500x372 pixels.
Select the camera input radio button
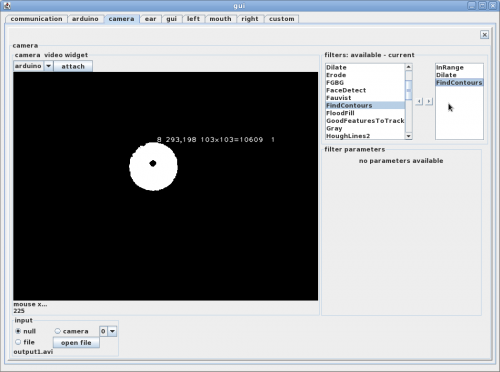57,331
